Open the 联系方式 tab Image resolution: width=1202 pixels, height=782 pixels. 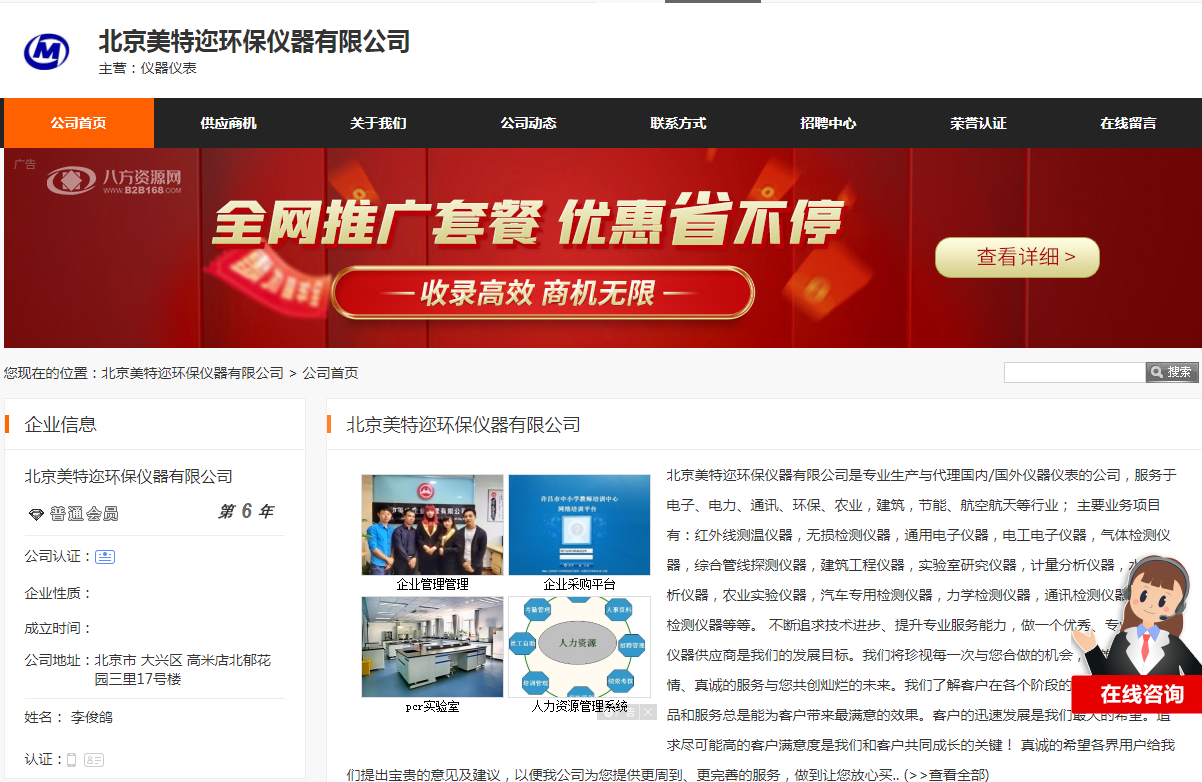[x=679, y=123]
